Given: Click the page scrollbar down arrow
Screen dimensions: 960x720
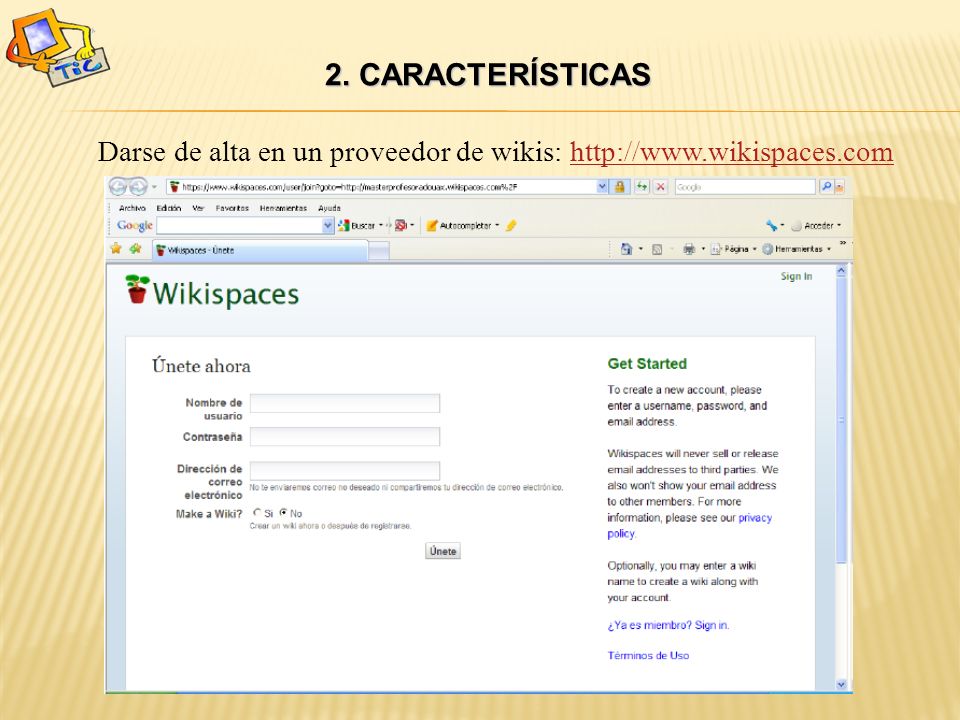Looking at the screenshot, I should 841,684.
